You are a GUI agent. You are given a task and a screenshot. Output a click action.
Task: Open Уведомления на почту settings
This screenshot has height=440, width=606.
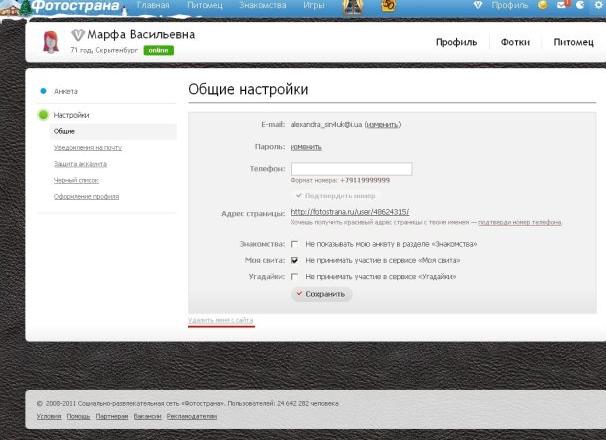click(88, 147)
